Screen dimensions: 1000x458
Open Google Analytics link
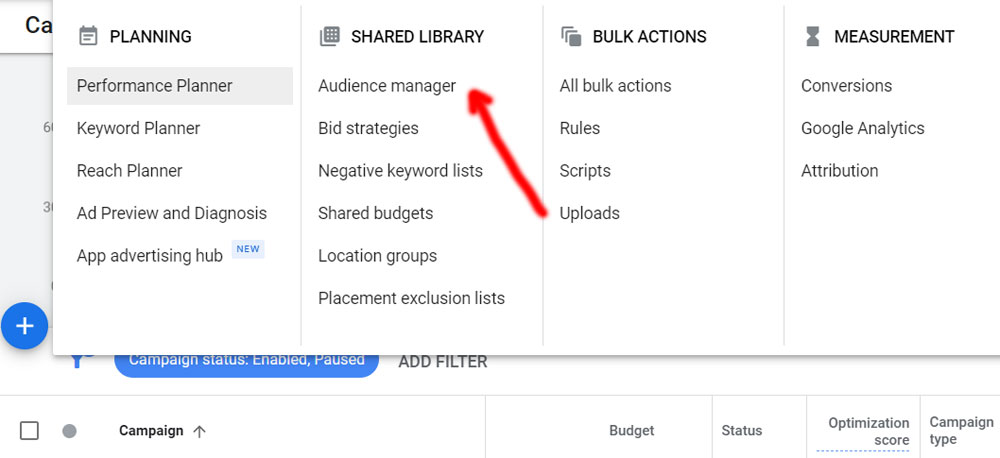tap(862, 128)
